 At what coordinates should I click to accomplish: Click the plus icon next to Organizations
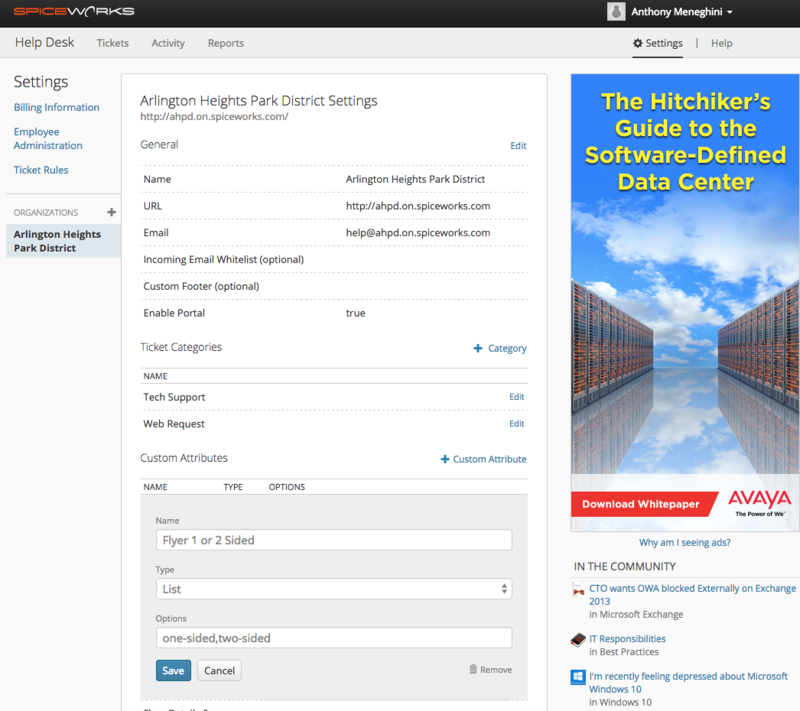coord(110,212)
